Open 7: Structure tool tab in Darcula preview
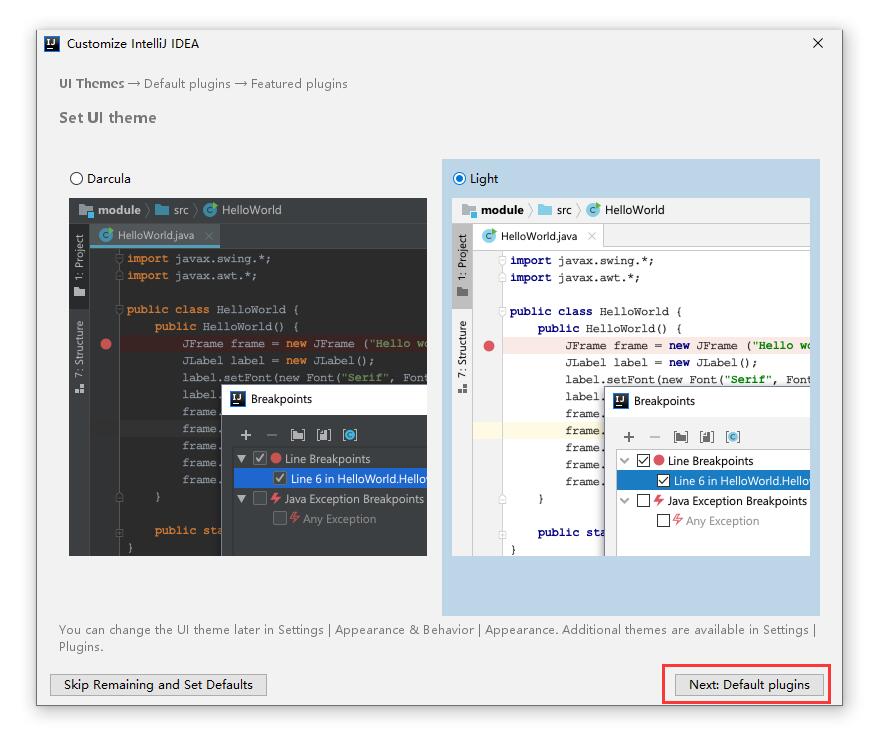The image size is (885, 737). coord(79,357)
